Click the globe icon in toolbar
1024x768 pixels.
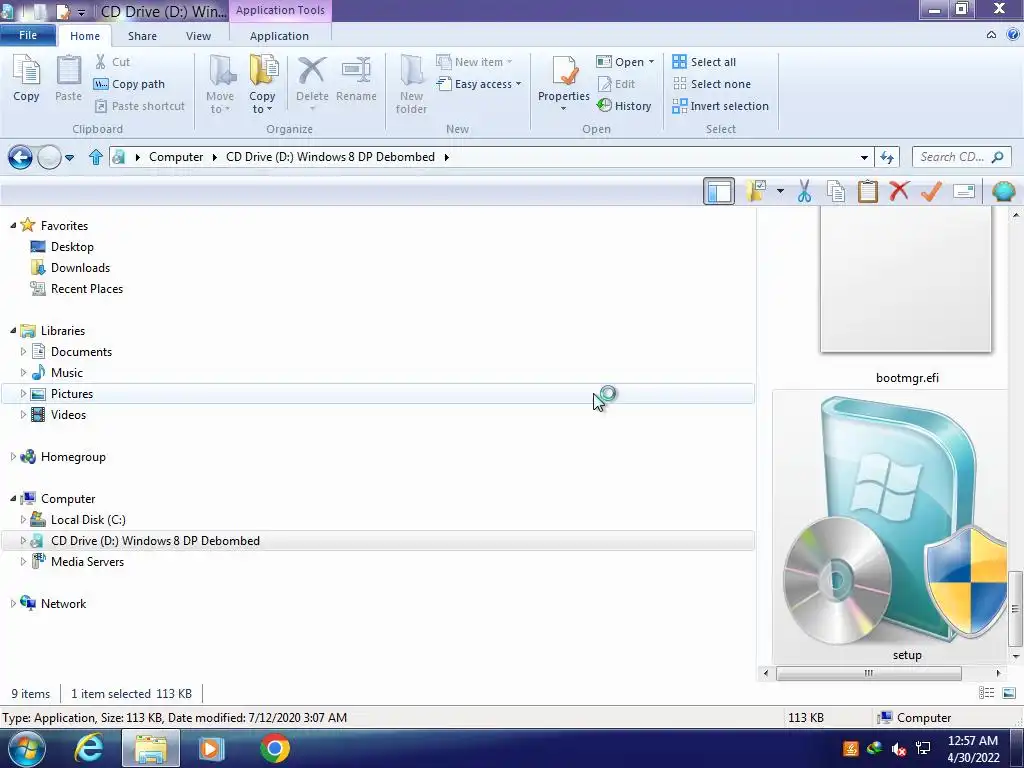[x=1003, y=191]
